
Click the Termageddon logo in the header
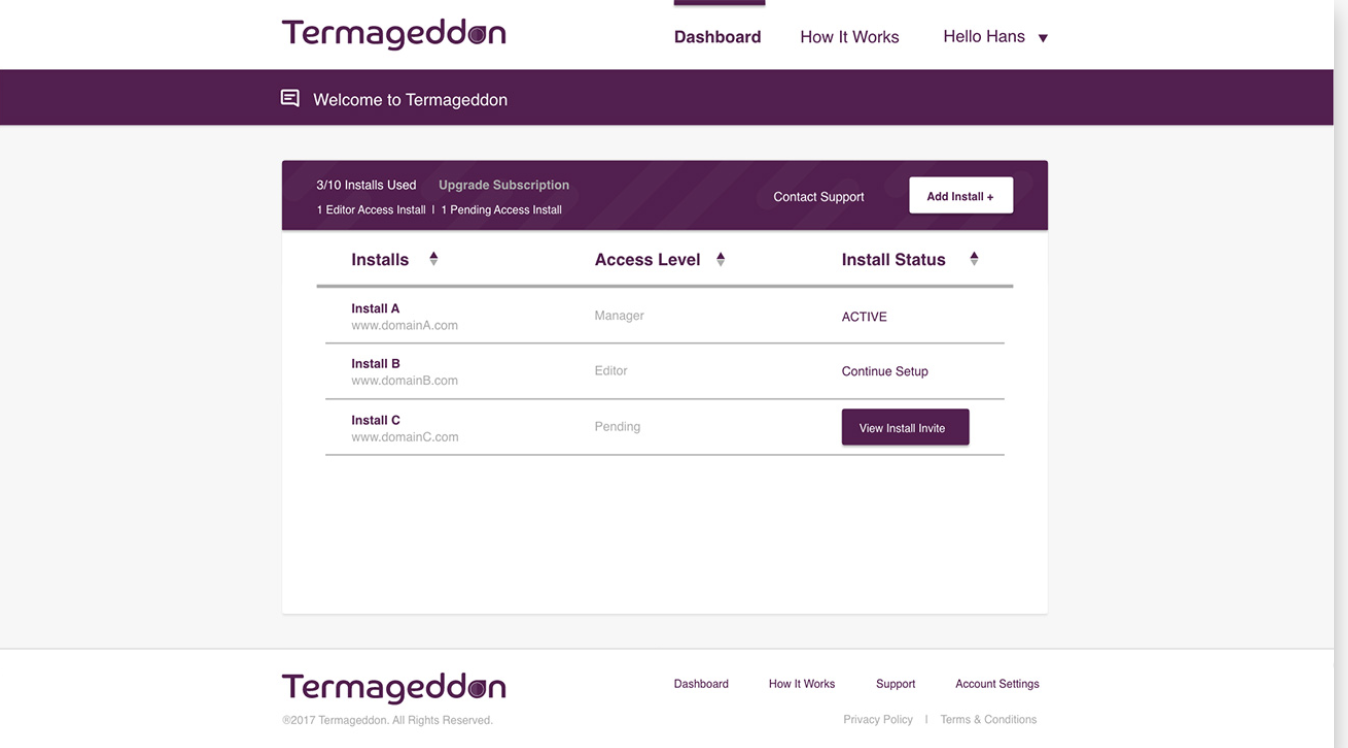tap(394, 34)
